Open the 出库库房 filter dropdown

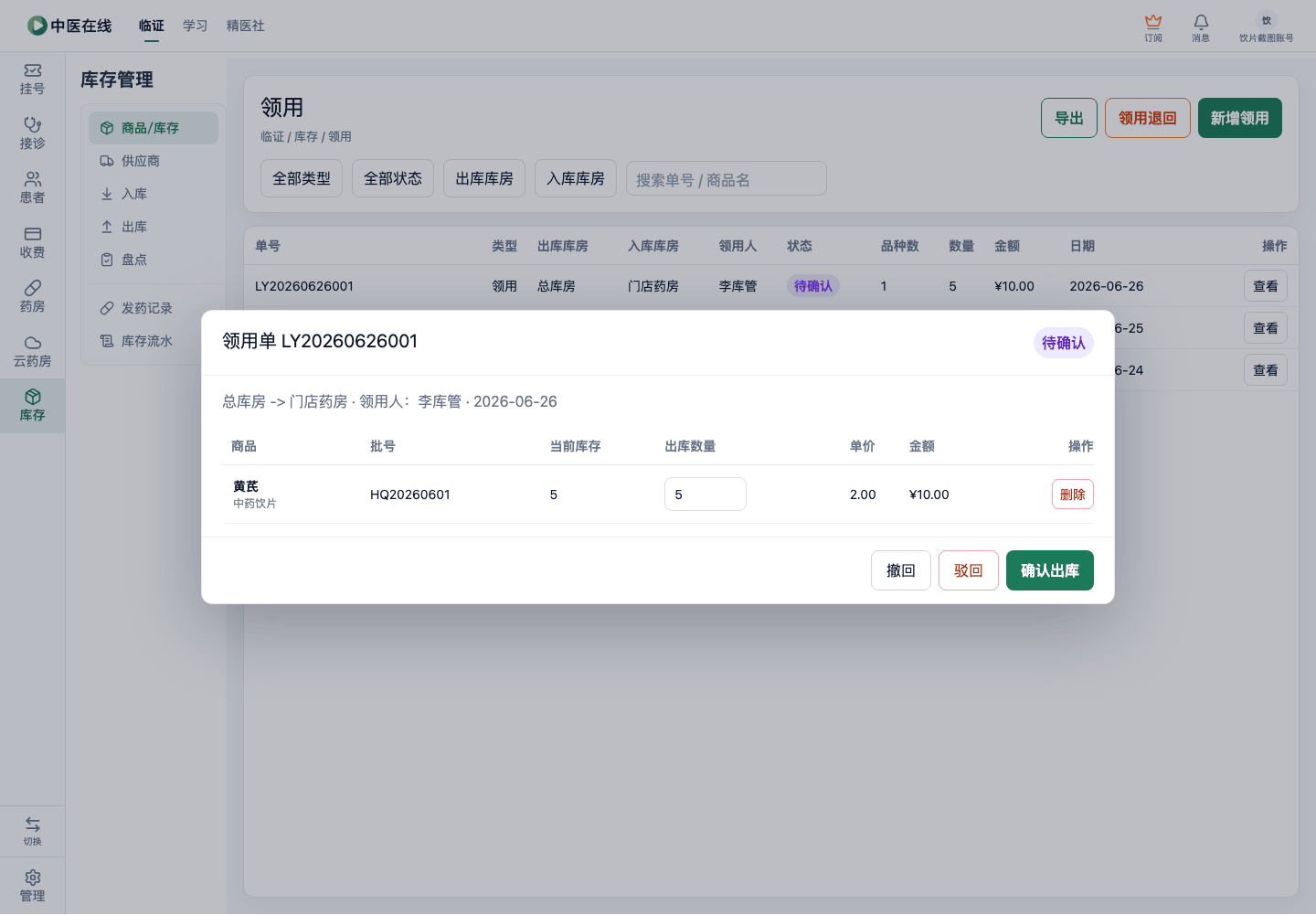point(484,178)
